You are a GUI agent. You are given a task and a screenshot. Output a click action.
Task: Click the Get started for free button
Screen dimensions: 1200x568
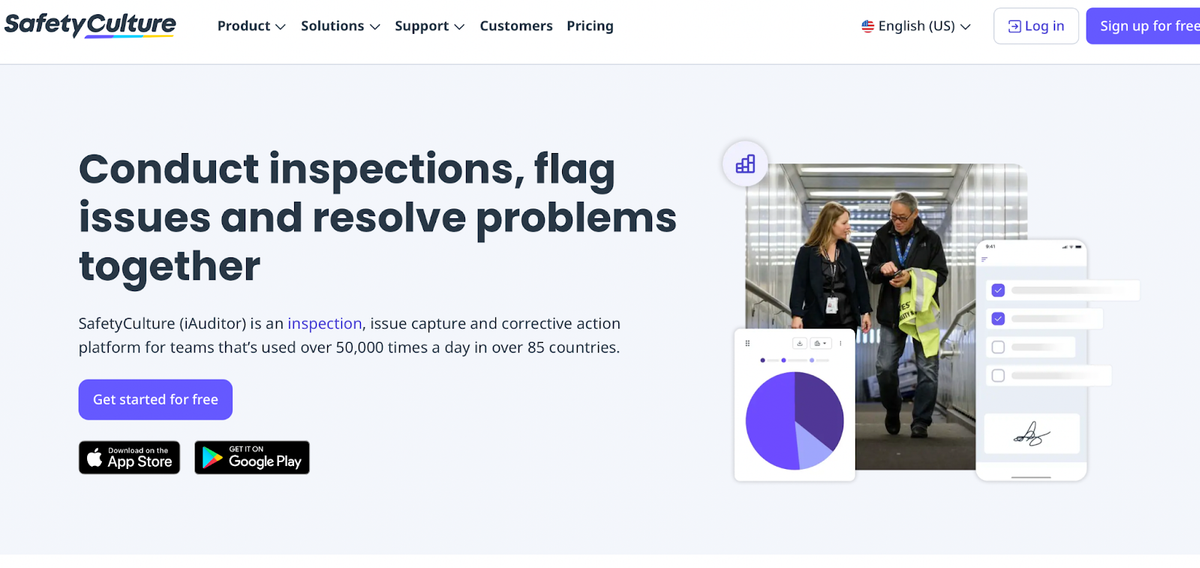coord(156,399)
